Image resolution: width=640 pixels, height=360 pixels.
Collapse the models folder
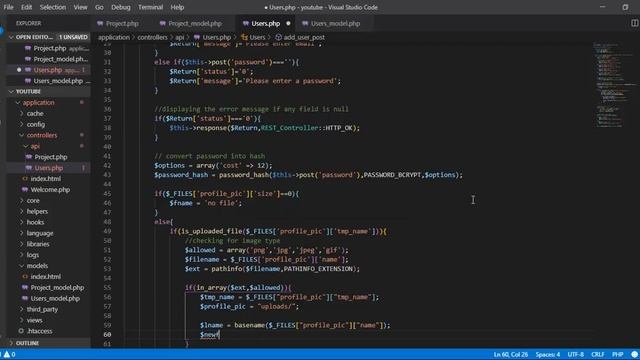point(37,266)
